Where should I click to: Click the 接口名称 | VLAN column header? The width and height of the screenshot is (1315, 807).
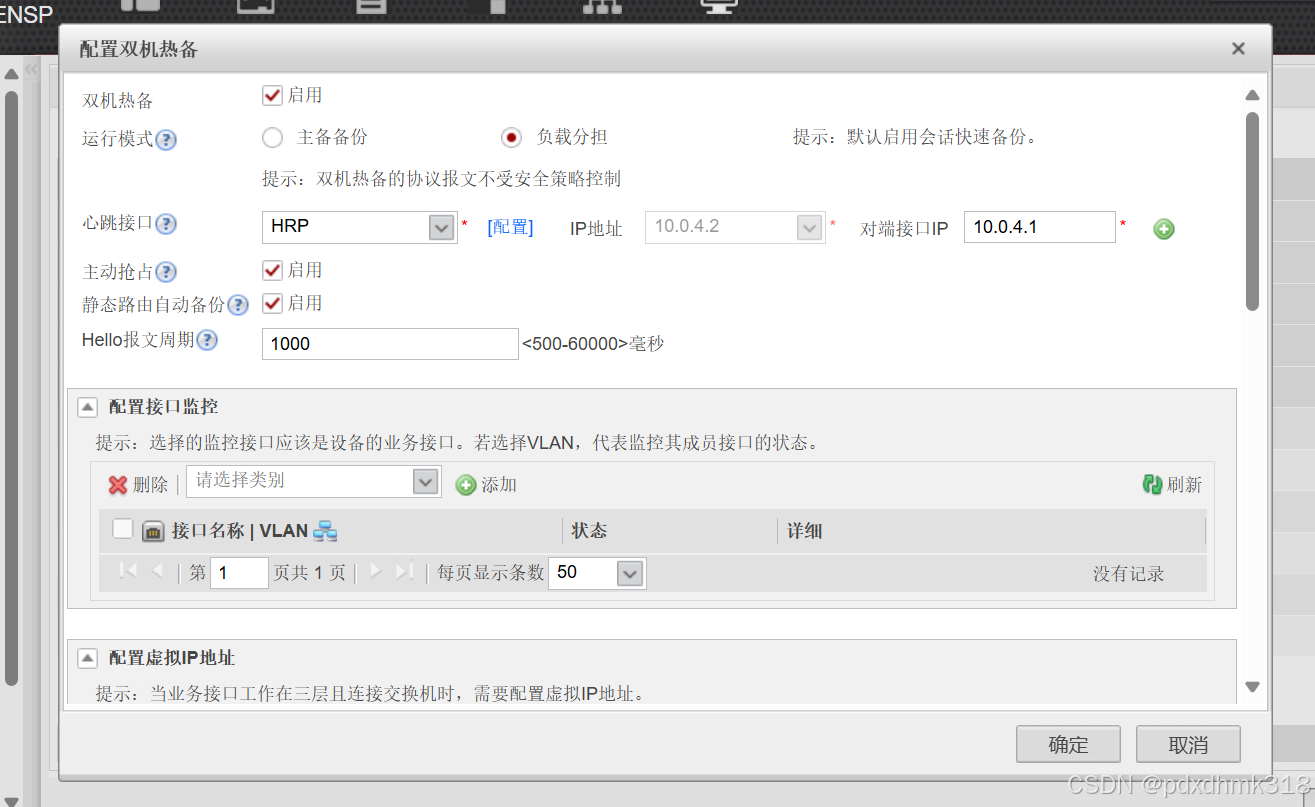240,531
